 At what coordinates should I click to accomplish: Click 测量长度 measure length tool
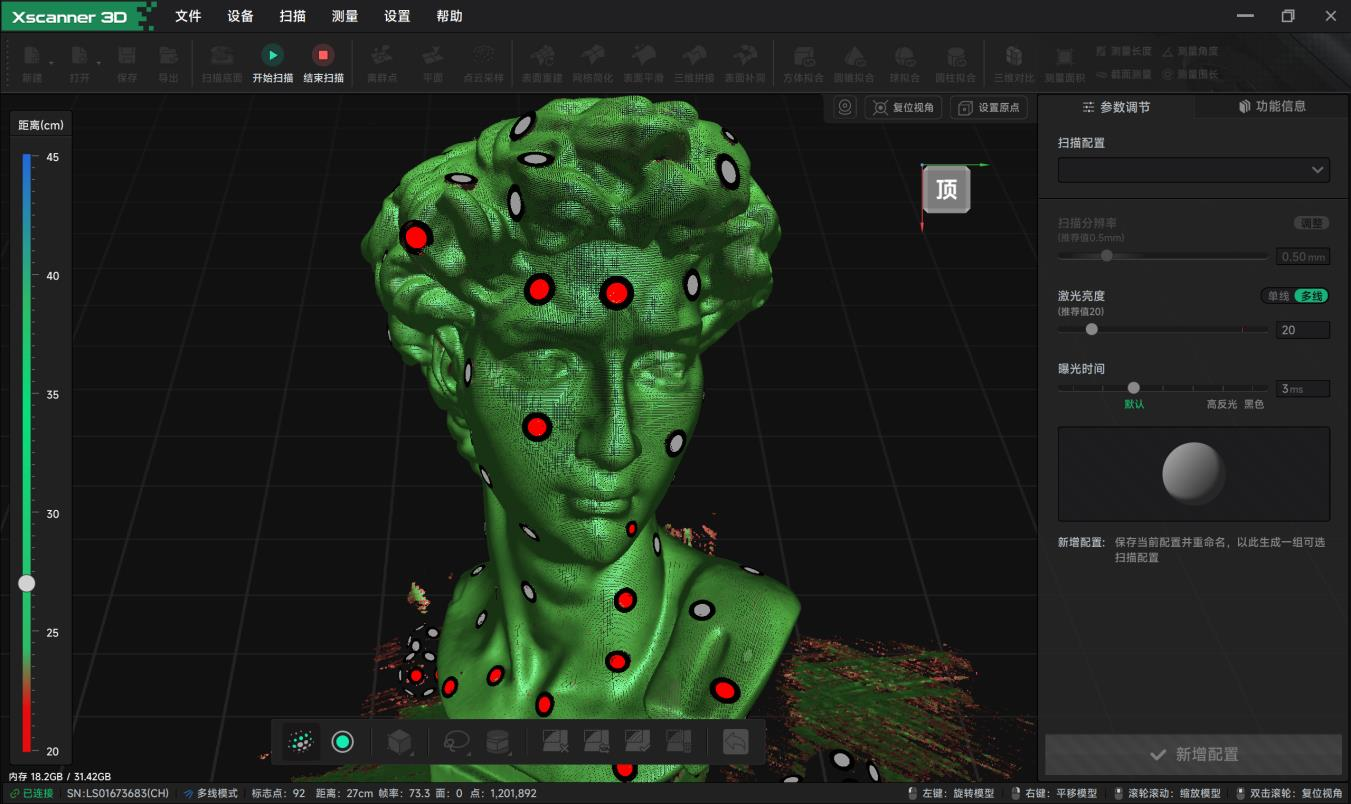coord(1123,51)
